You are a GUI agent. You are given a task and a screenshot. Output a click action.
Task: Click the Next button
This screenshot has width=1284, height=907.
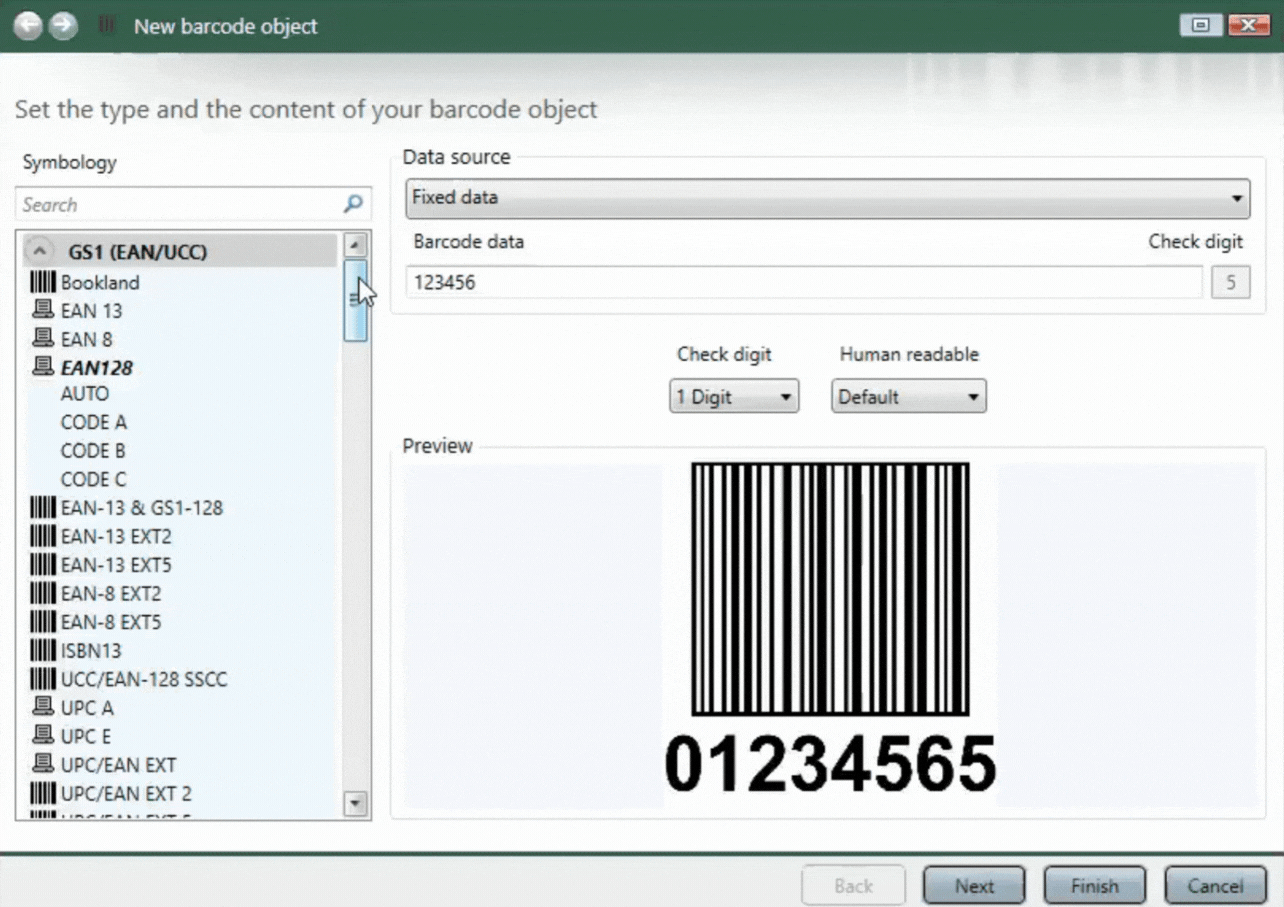974,886
